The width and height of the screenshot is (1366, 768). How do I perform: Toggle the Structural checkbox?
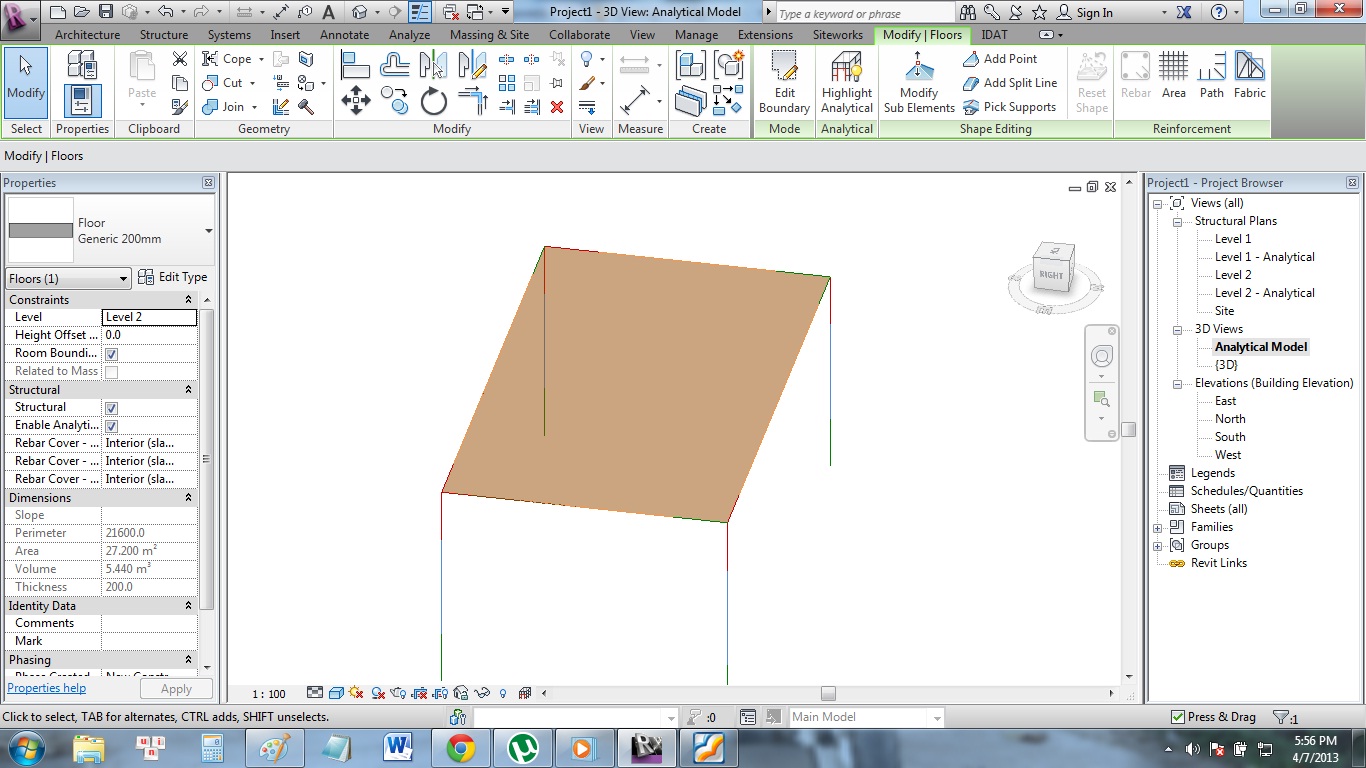[x=111, y=408]
